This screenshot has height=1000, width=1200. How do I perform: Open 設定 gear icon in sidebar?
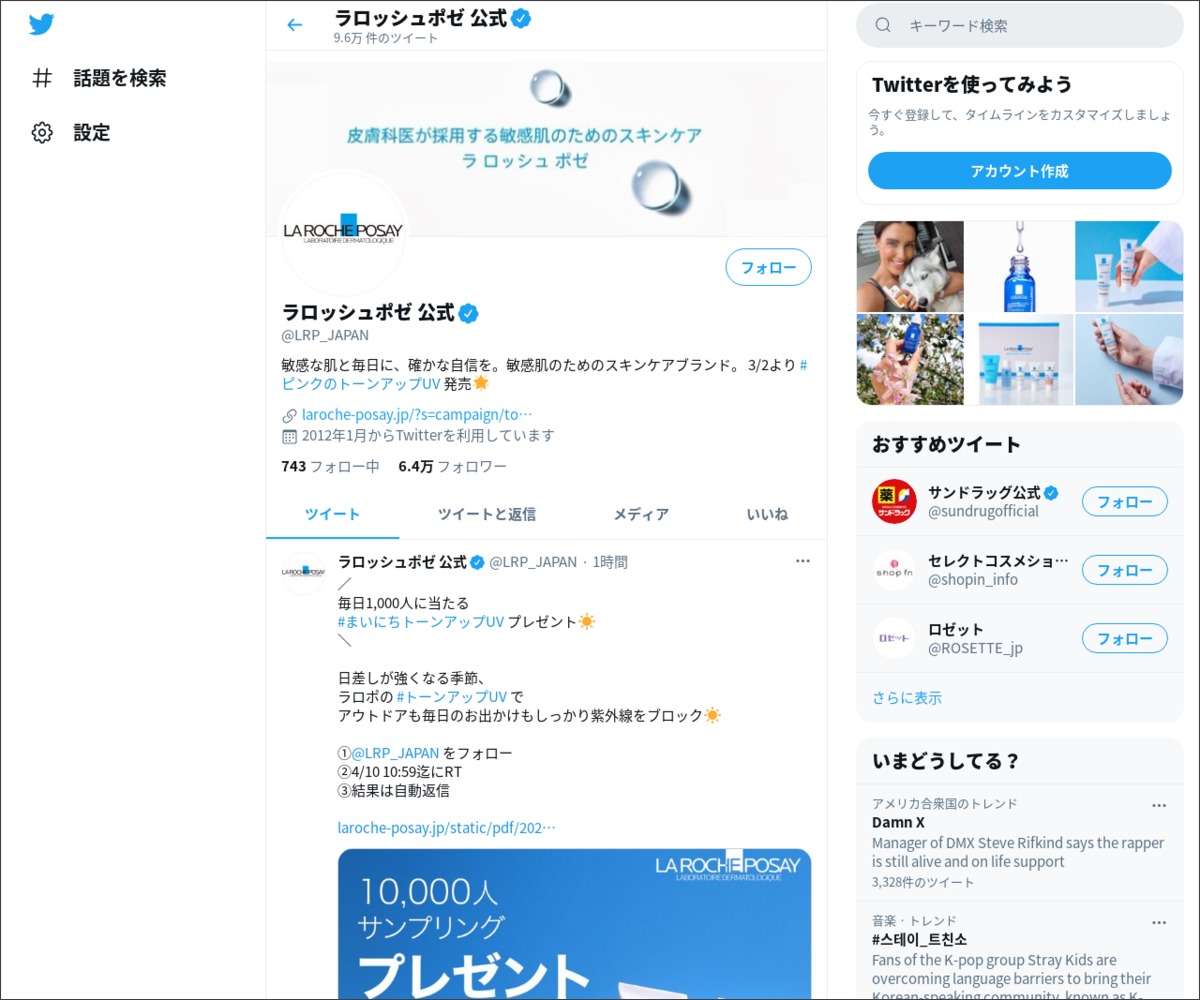[42, 133]
